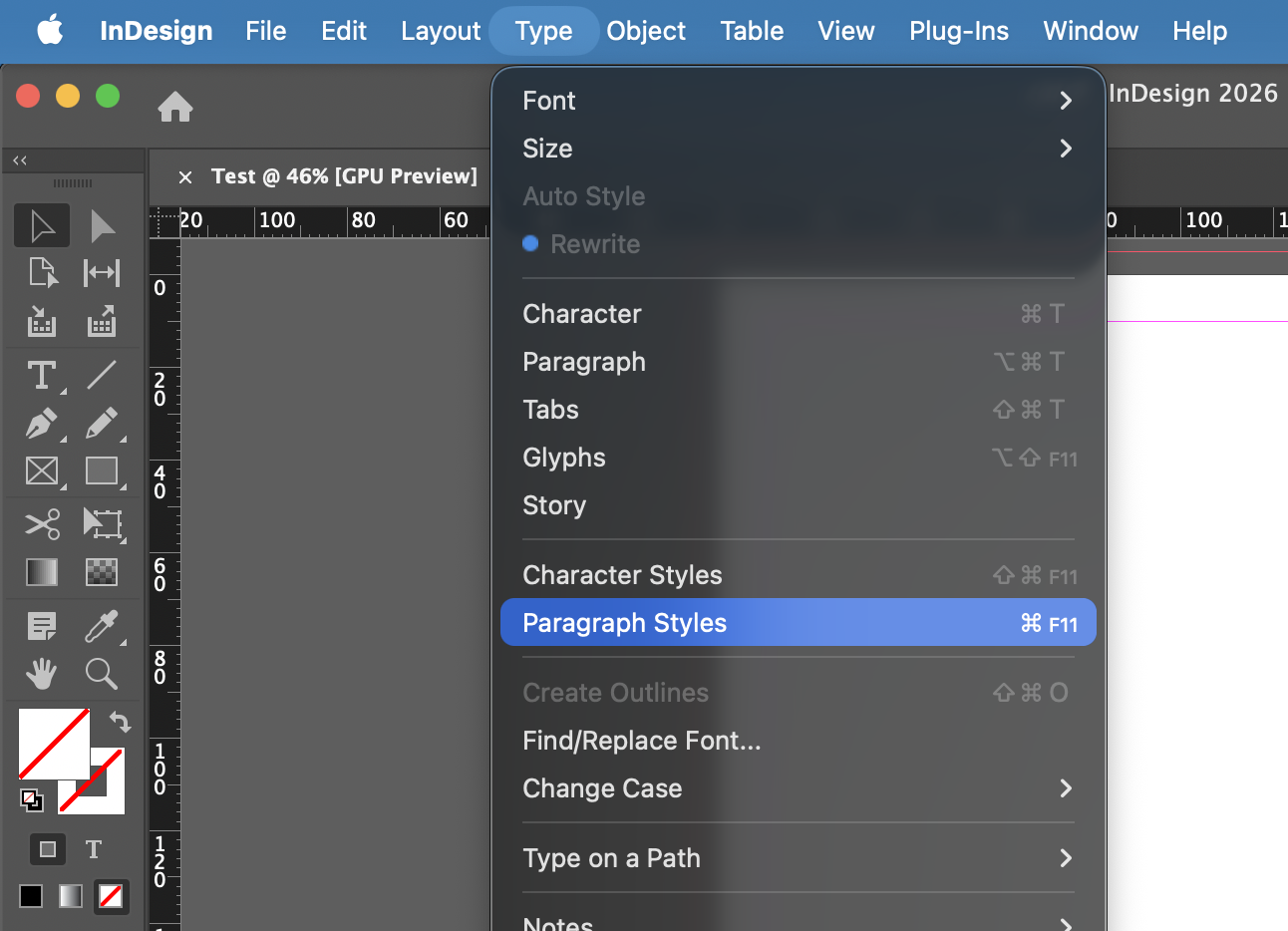Viewport: 1288px width, 931px height.
Task: Activate the Hand tool
Action: 42,675
